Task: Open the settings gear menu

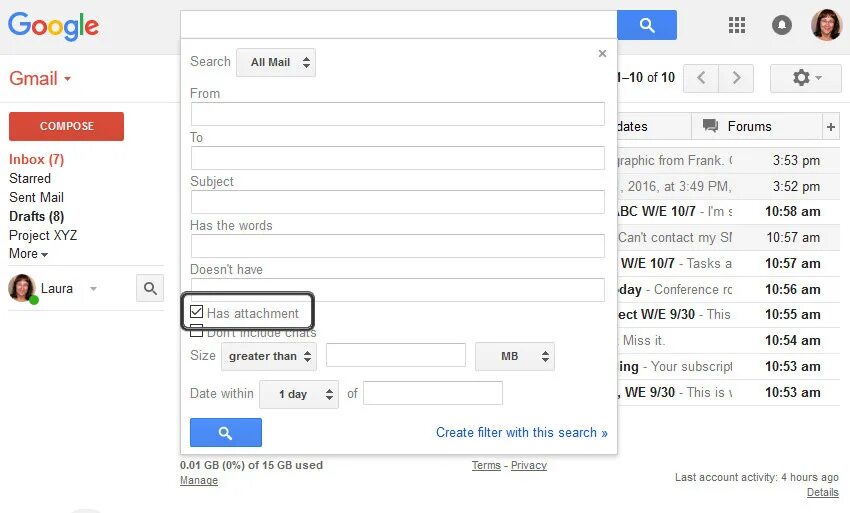Action: tap(806, 78)
